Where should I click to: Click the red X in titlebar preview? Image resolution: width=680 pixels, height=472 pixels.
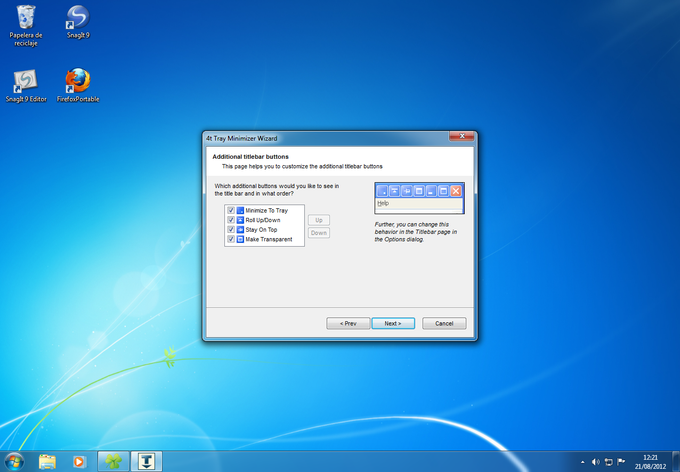pyautogui.click(x=456, y=191)
